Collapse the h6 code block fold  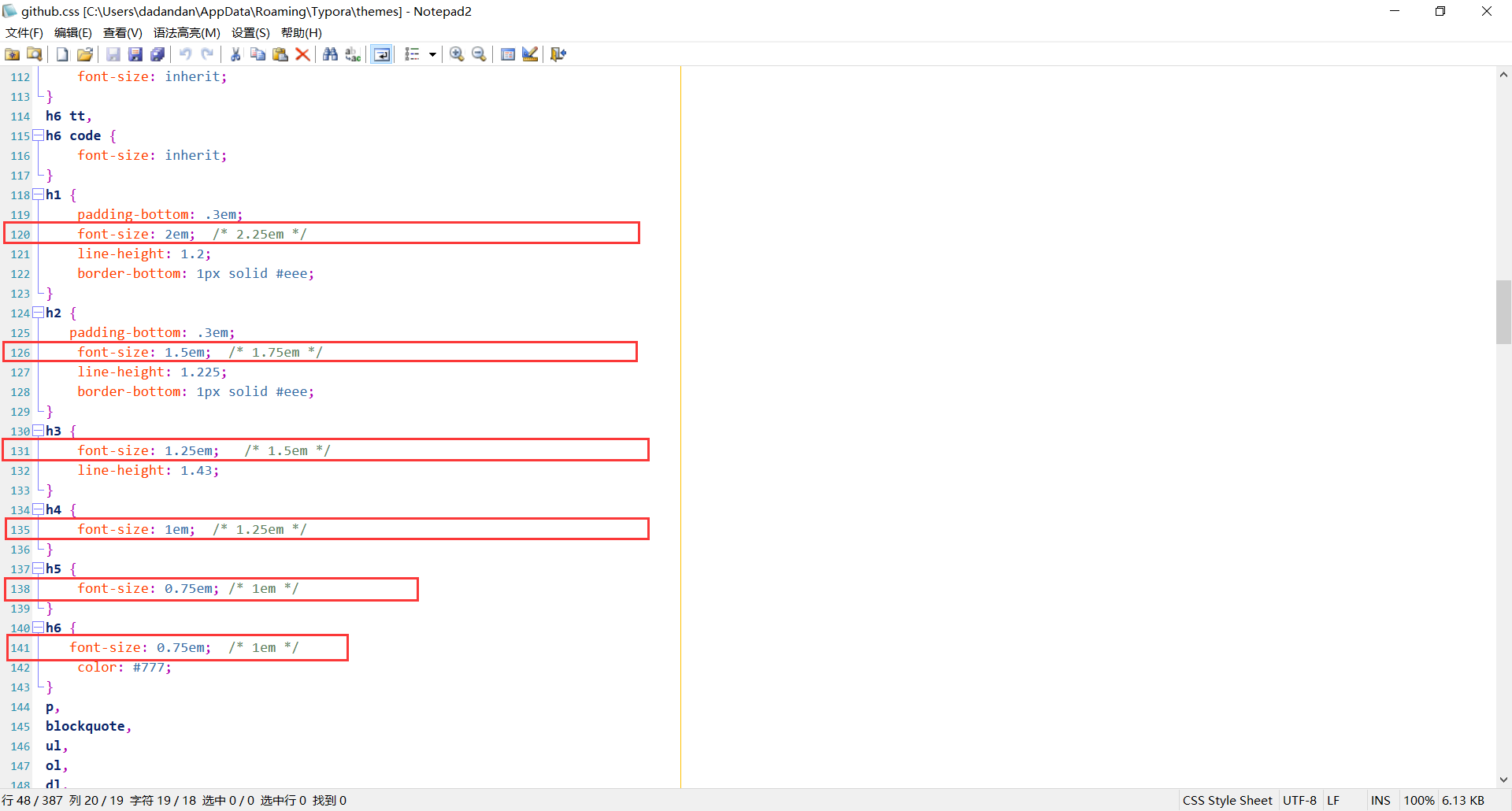[38, 135]
